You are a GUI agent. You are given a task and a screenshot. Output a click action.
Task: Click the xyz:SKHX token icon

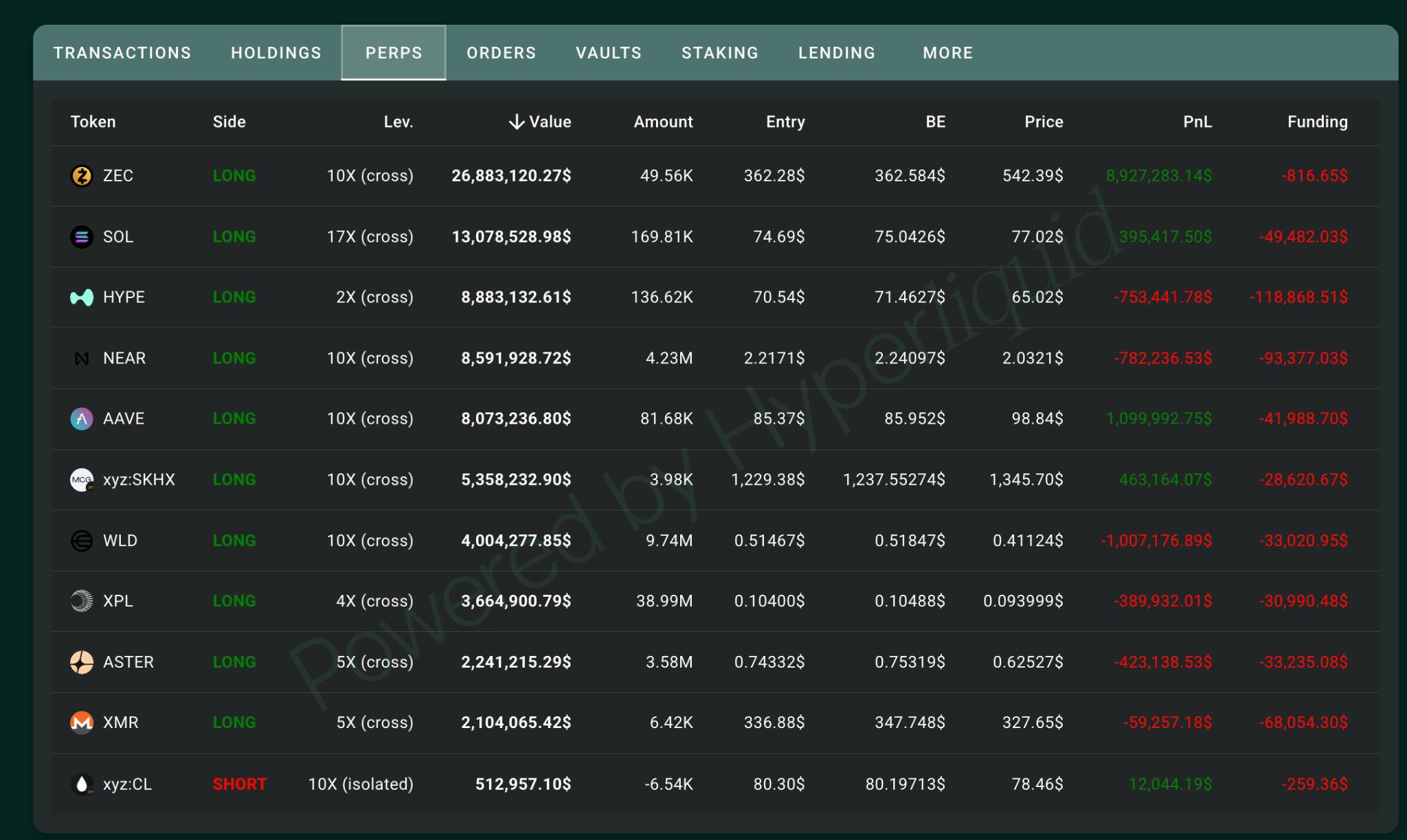[82, 480]
